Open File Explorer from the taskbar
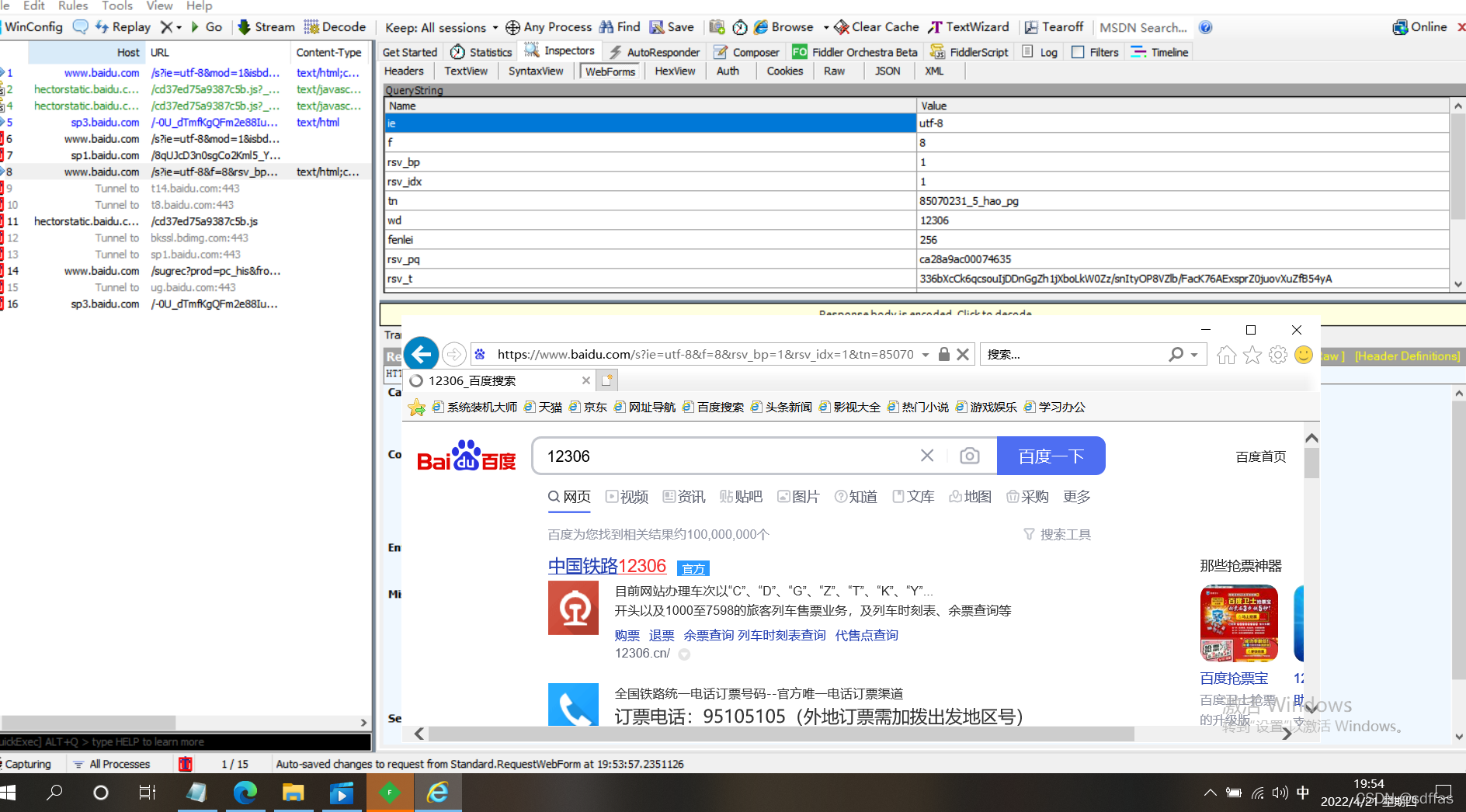This screenshot has height=812, width=1466. tap(293, 793)
